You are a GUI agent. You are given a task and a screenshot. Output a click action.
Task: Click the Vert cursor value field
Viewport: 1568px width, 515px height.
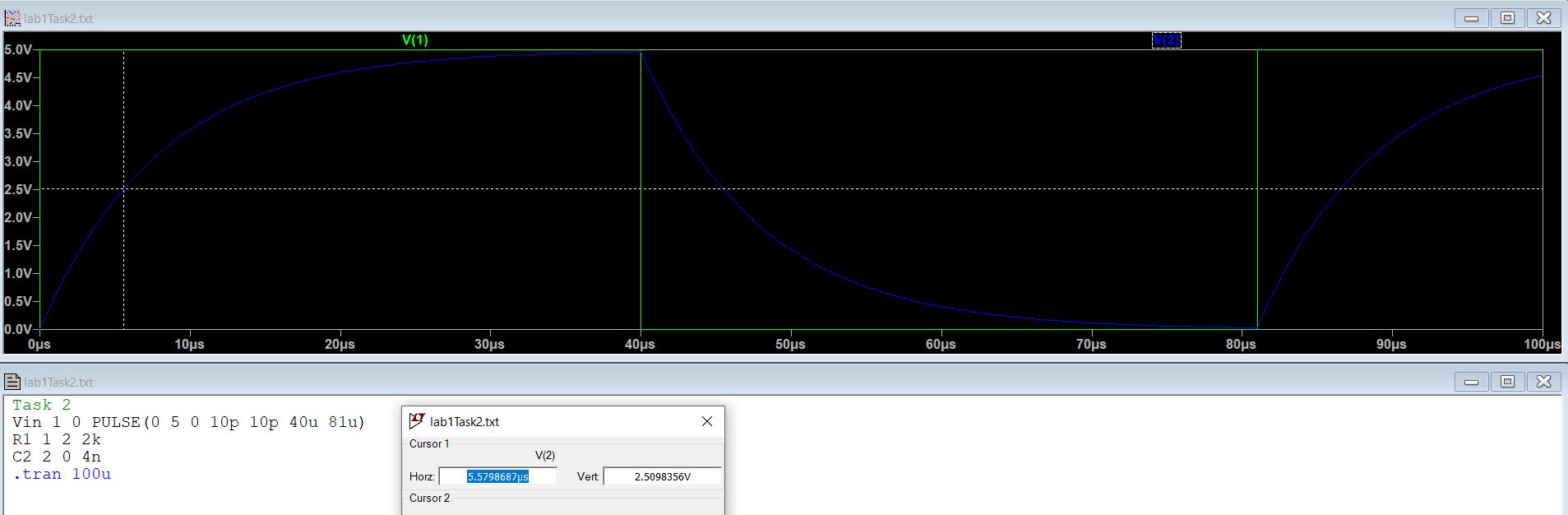(x=662, y=476)
